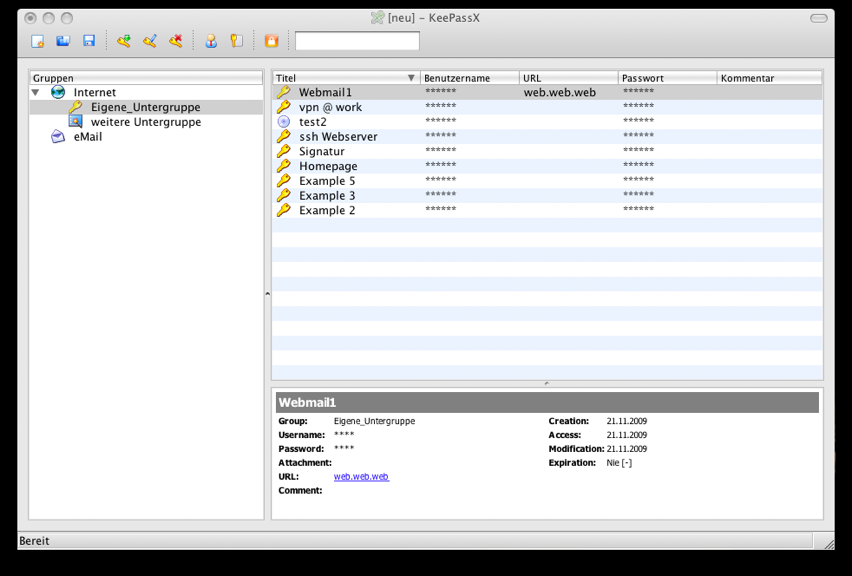Viewport: 852px width, 576px height.
Task: Click the Expiration value Nie [-]
Action: (619, 463)
